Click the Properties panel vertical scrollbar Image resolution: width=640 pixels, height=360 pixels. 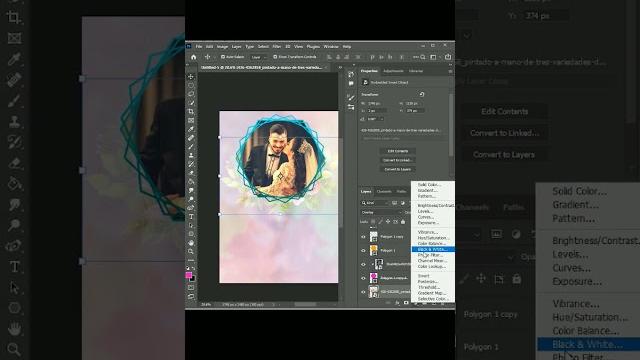451,124
